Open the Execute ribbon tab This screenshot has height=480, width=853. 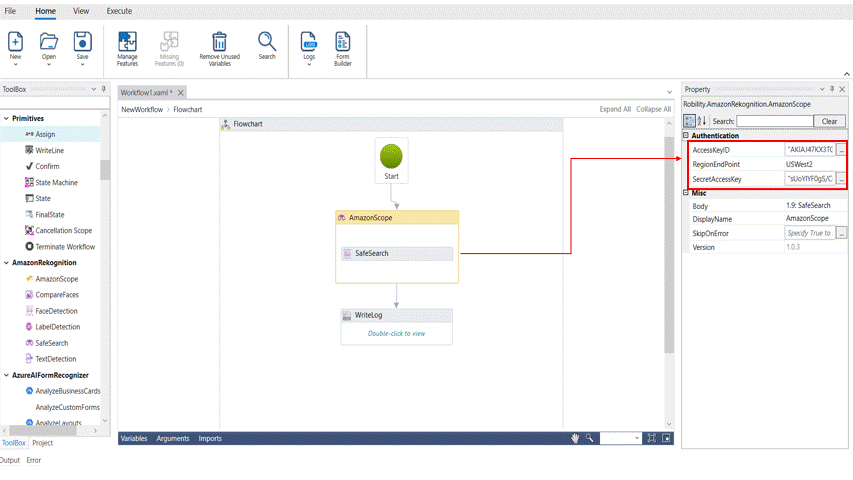tap(119, 11)
